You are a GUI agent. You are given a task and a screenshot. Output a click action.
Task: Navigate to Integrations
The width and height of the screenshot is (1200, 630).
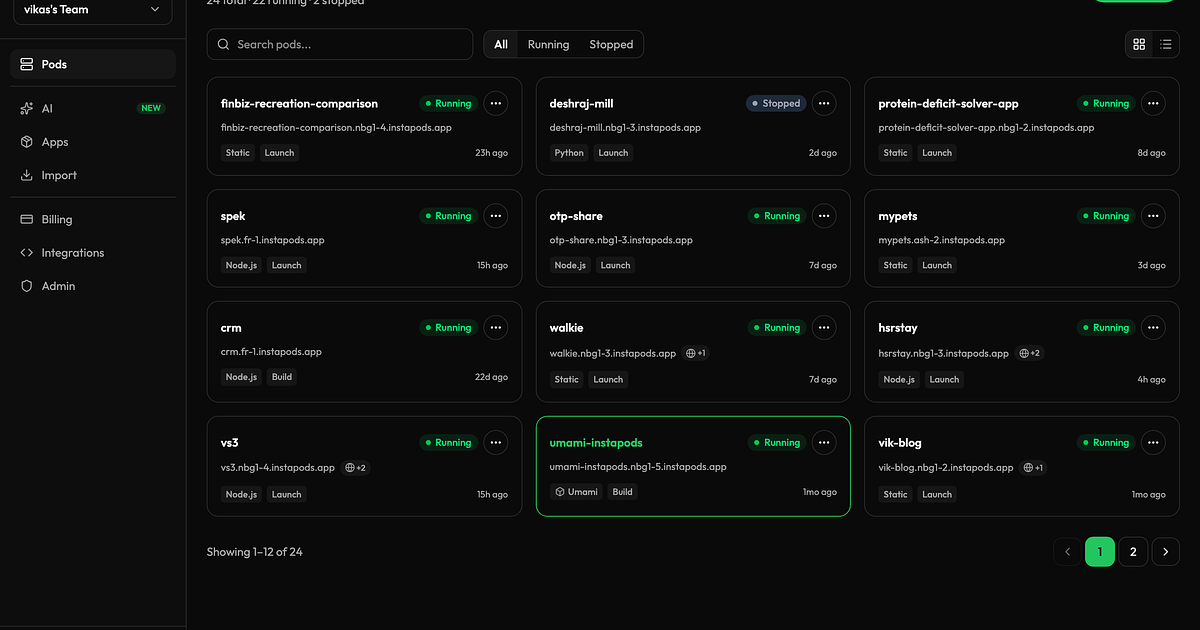click(93, 253)
